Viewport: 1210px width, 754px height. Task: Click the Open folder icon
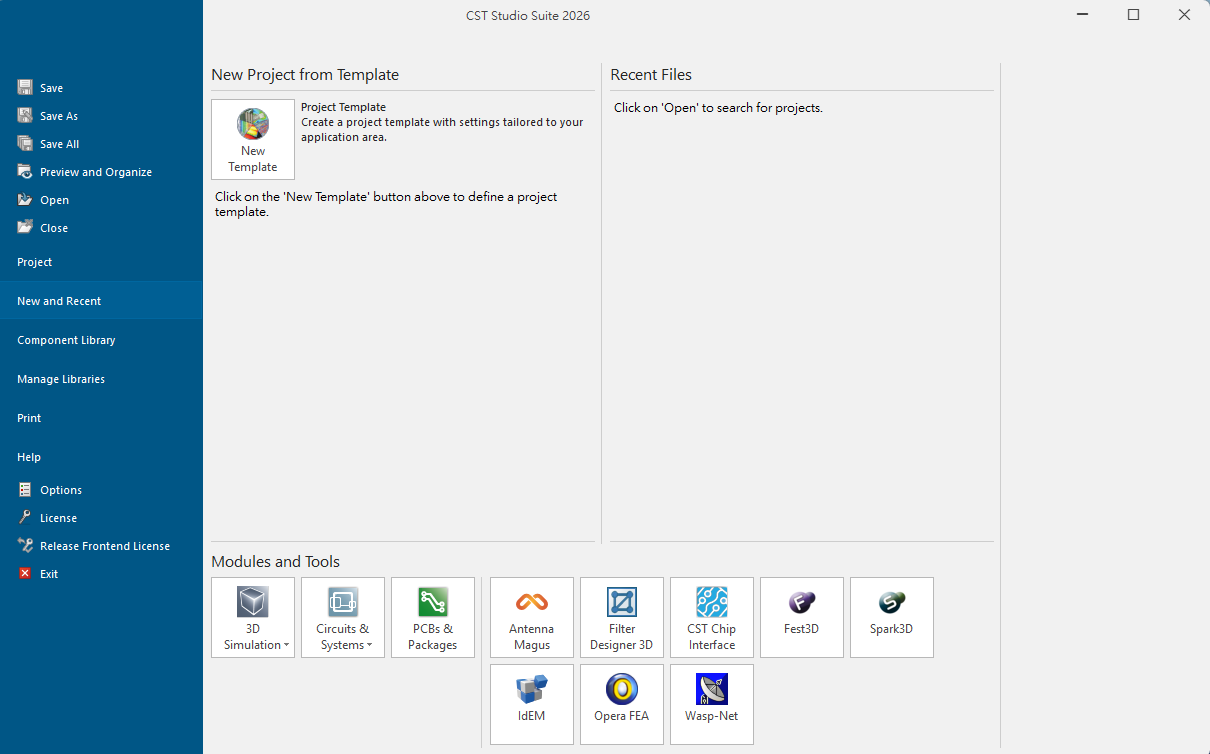(25, 200)
